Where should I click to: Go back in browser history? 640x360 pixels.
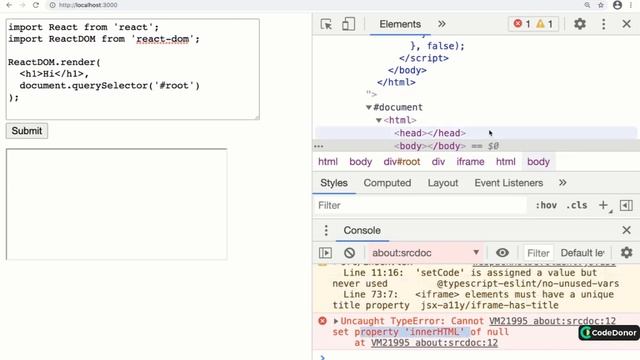pyautogui.click(x=9, y=5)
